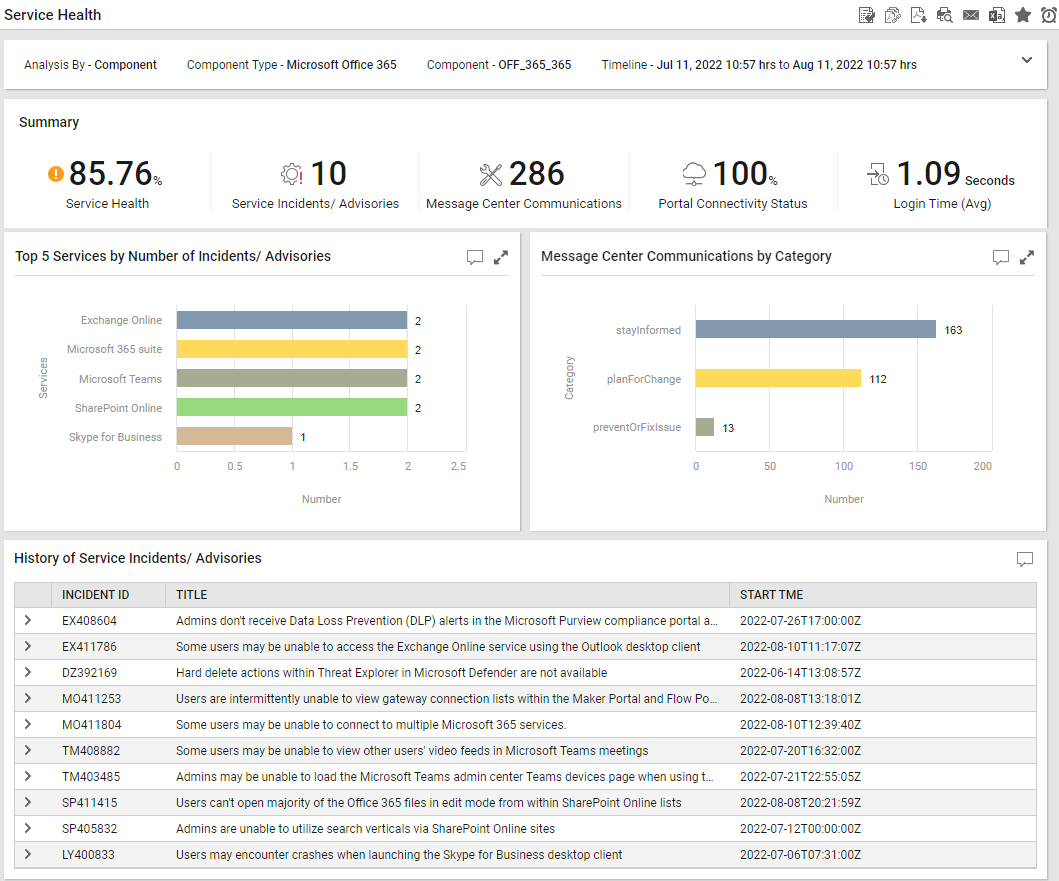The image size is (1059, 881).
Task: Click title 'Some users may be unable to connect to multiple Microsoft 365 services.'
Action: (x=371, y=725)
